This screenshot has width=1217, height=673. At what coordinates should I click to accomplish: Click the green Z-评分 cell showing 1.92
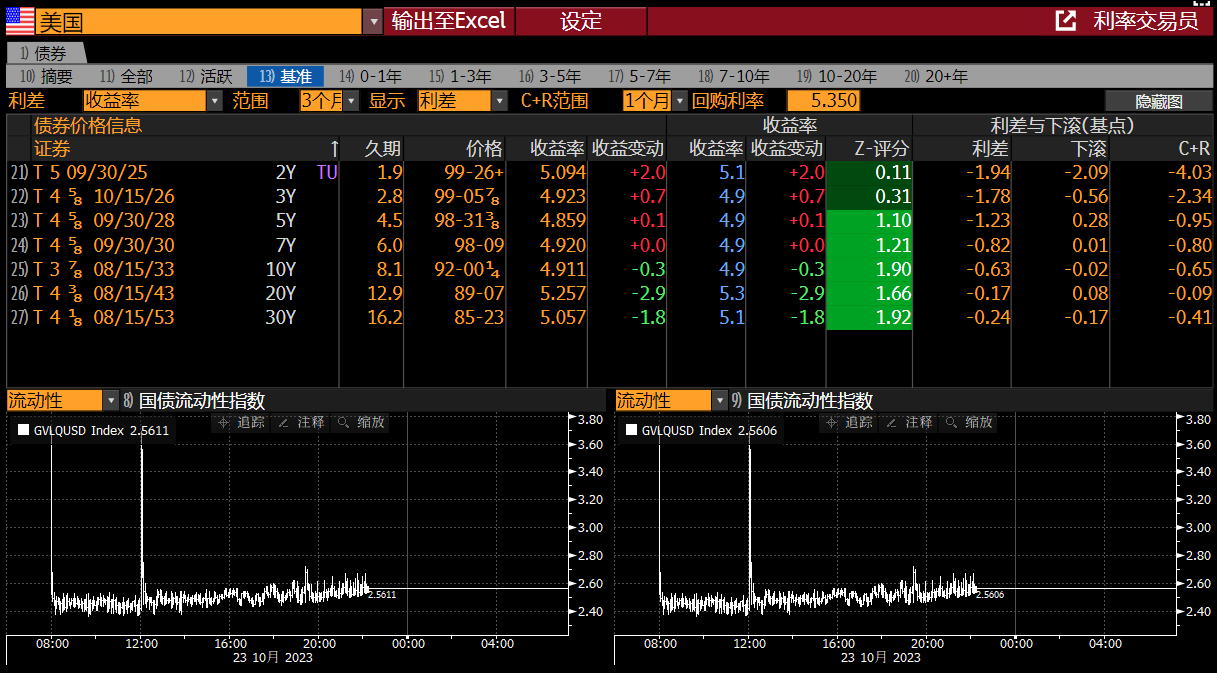coord(869,318)
